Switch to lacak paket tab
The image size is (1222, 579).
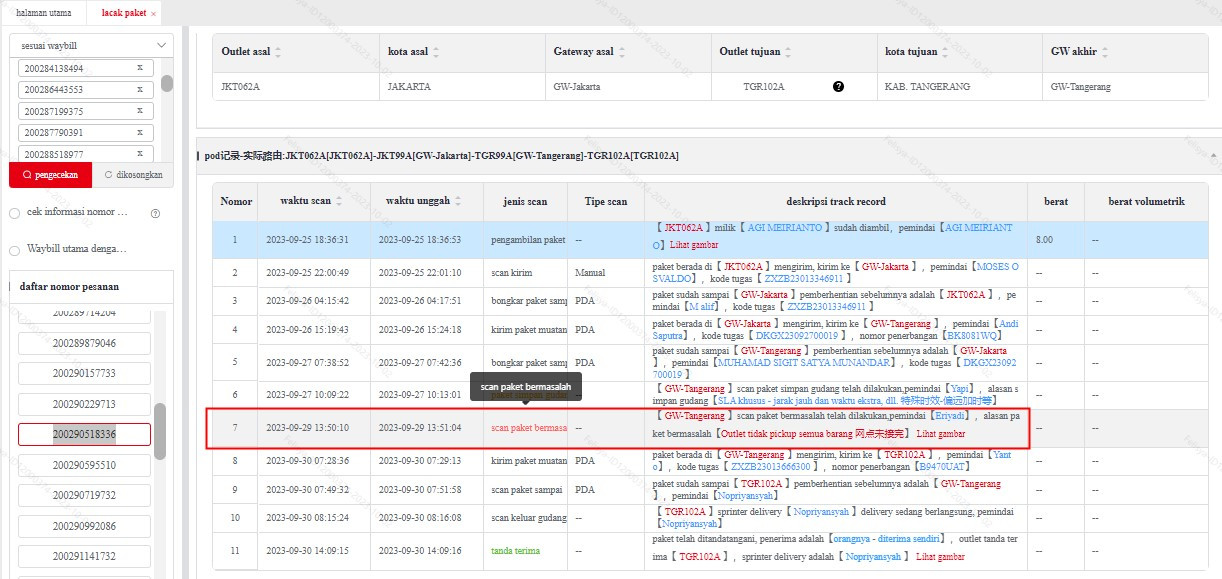tap(124, 14)
